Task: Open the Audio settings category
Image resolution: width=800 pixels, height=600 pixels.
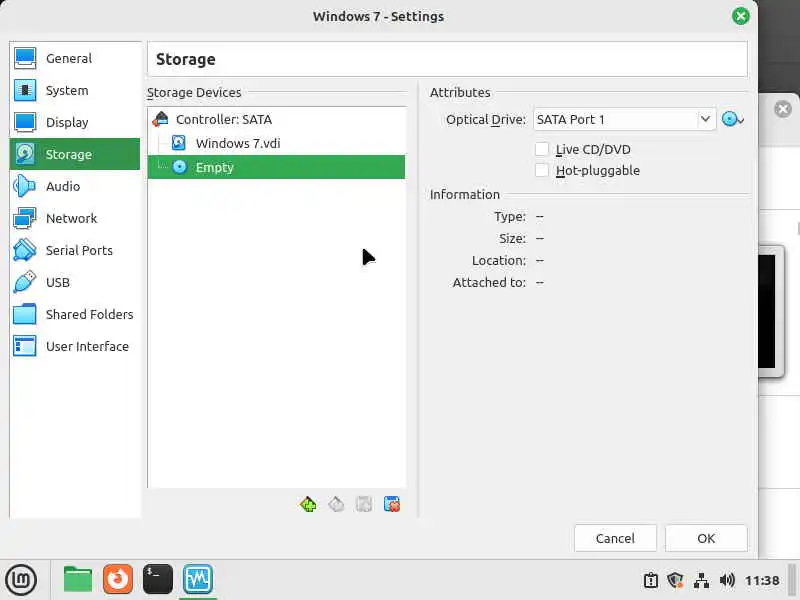Action: (x=74, y=186)
